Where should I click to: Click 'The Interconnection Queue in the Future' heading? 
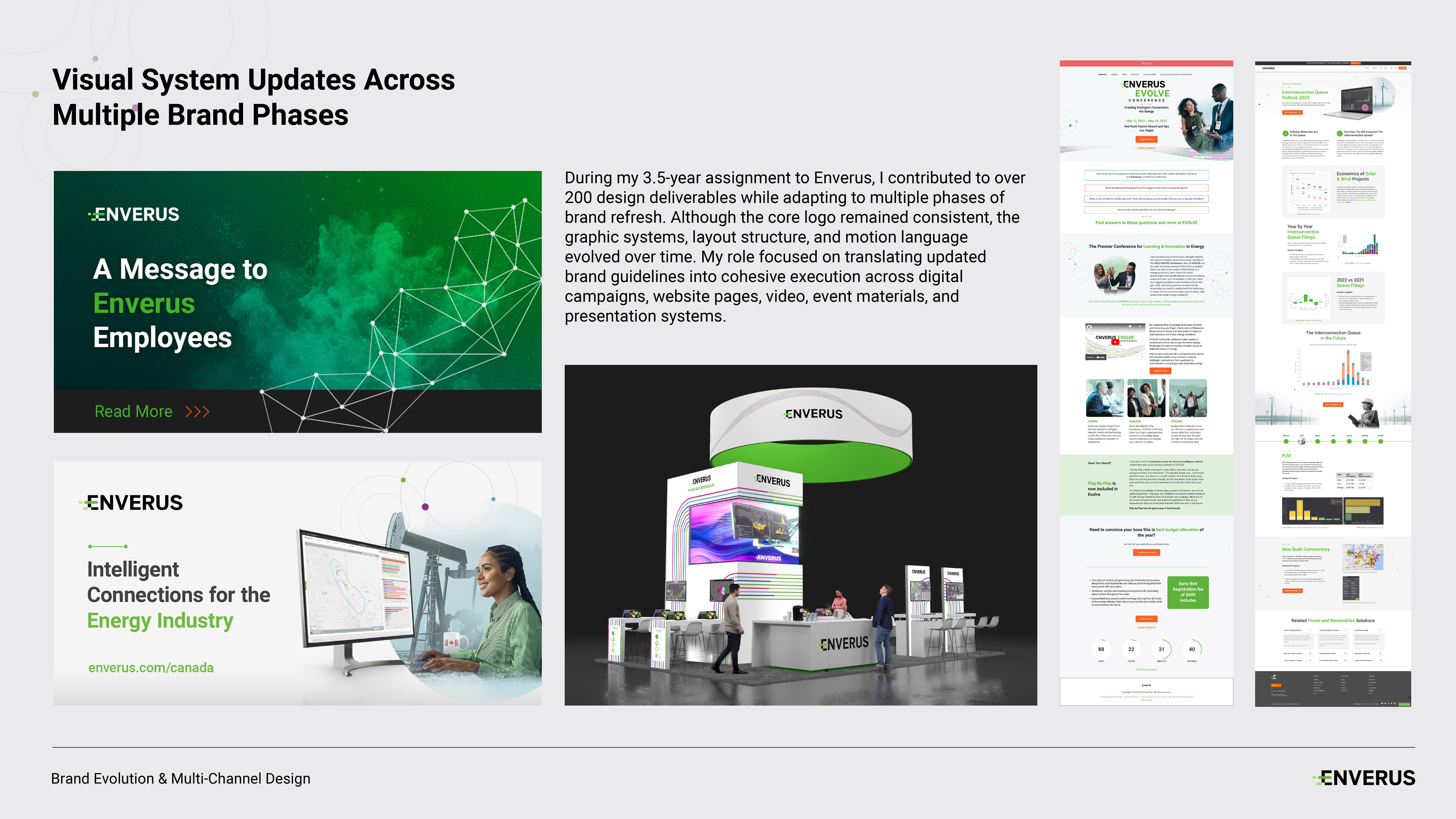pos(1333,336)
